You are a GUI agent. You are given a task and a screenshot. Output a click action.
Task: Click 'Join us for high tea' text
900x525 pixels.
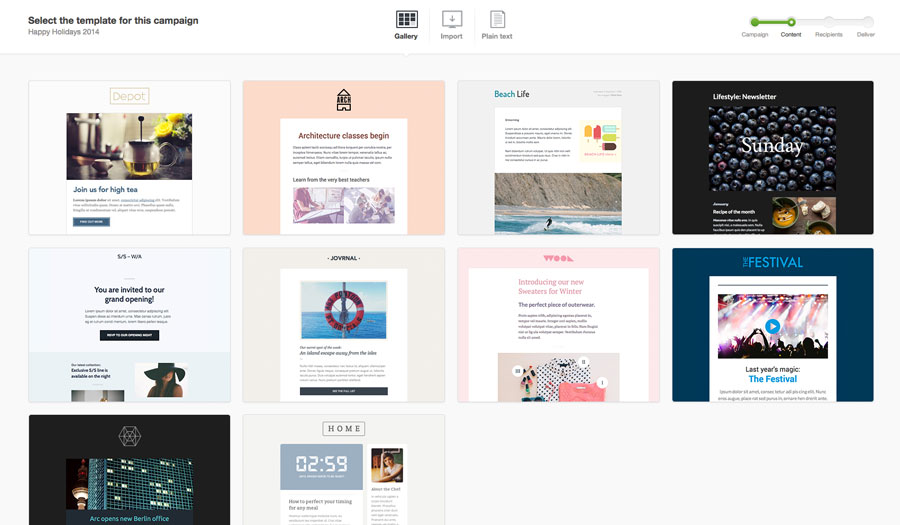click(x=105, y=189)
